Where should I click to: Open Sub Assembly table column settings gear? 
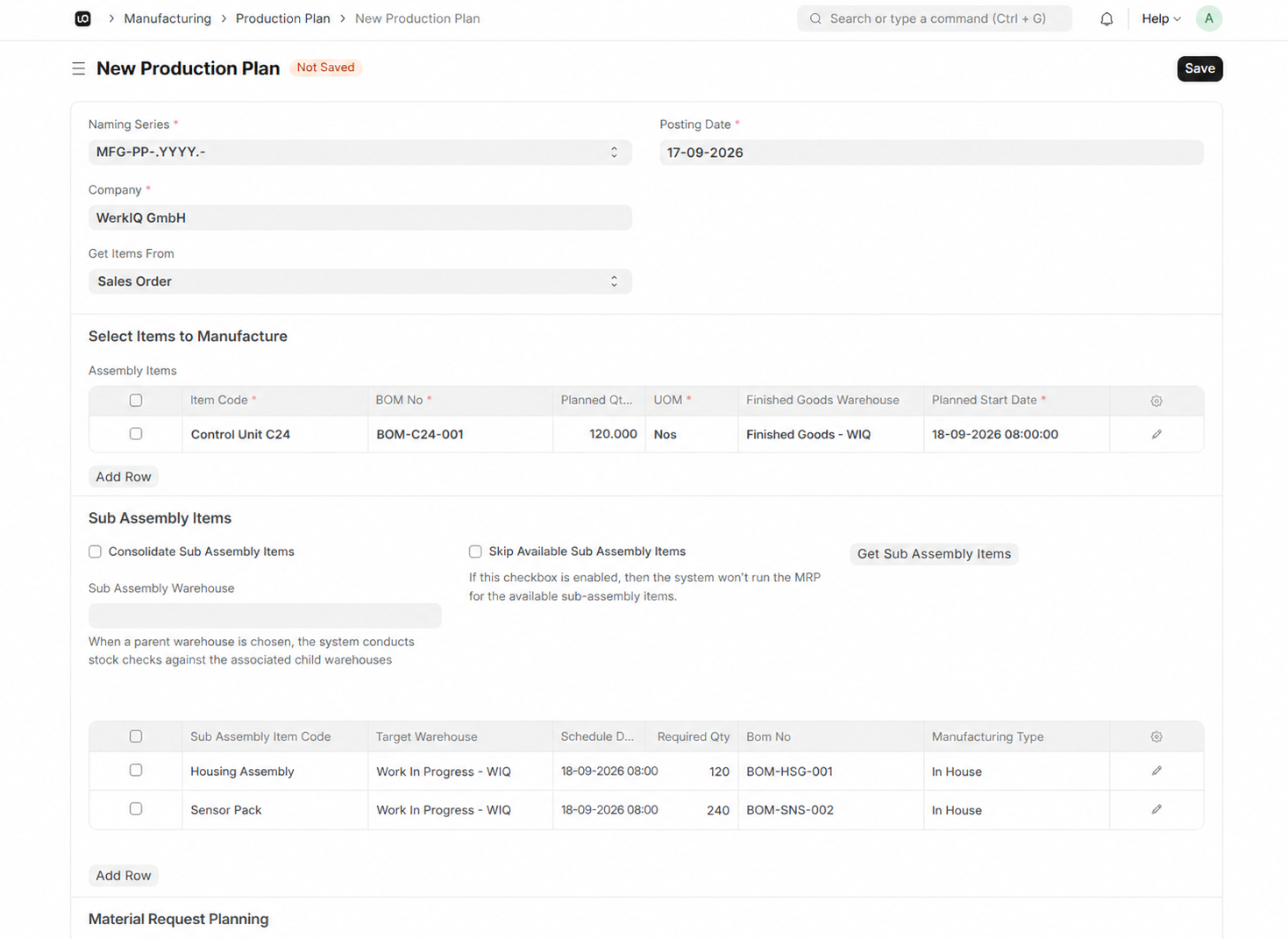pyautogui.click(x=1156, y=737)
